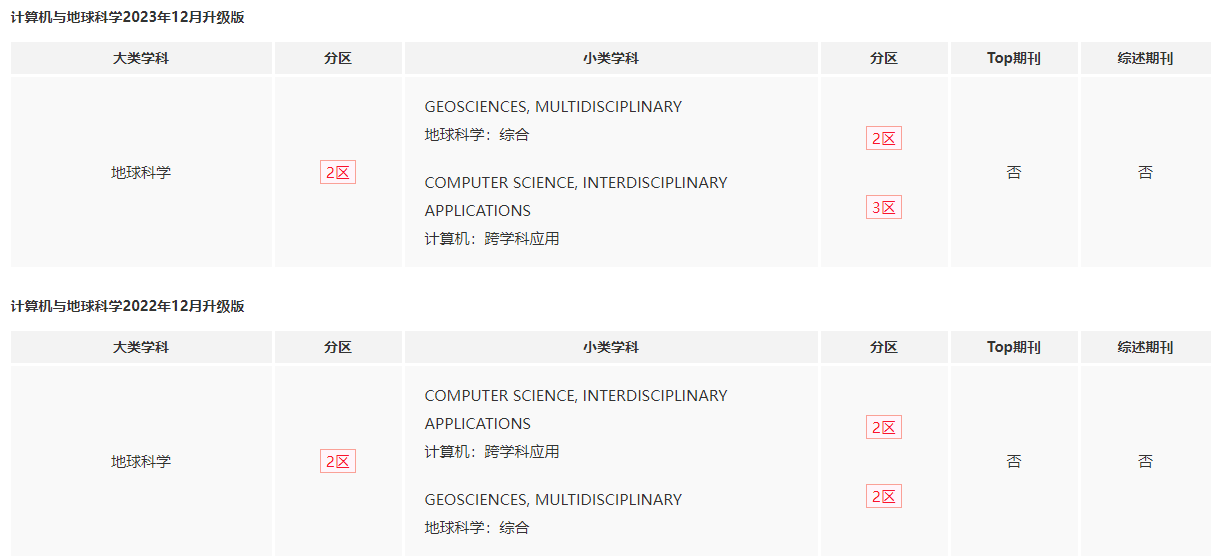Click the 2022 table major category 2区 badge
Screen dimensions: 1220x557
coord(338,461)
